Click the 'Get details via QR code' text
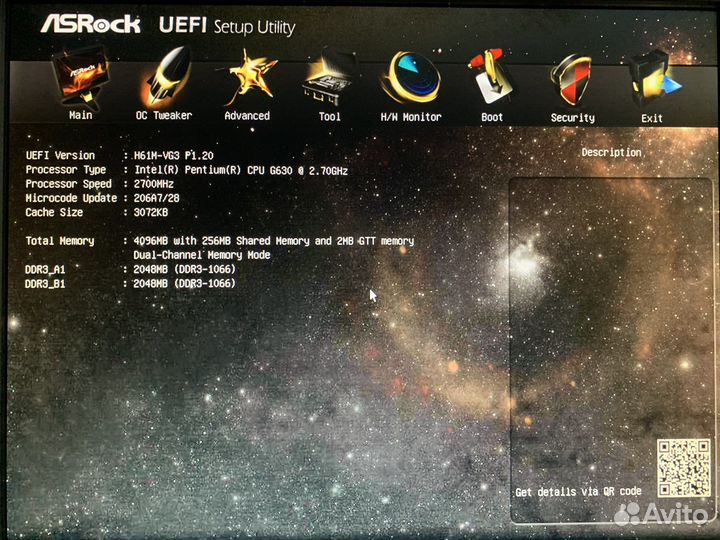Image resolution: width=720 pixels, height=540 pixels. point(578,492)
